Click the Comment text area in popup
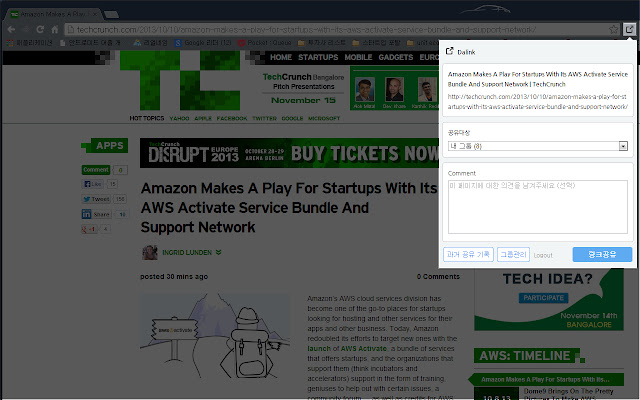Viewport: 640px width, 400px height. point(538,207)
